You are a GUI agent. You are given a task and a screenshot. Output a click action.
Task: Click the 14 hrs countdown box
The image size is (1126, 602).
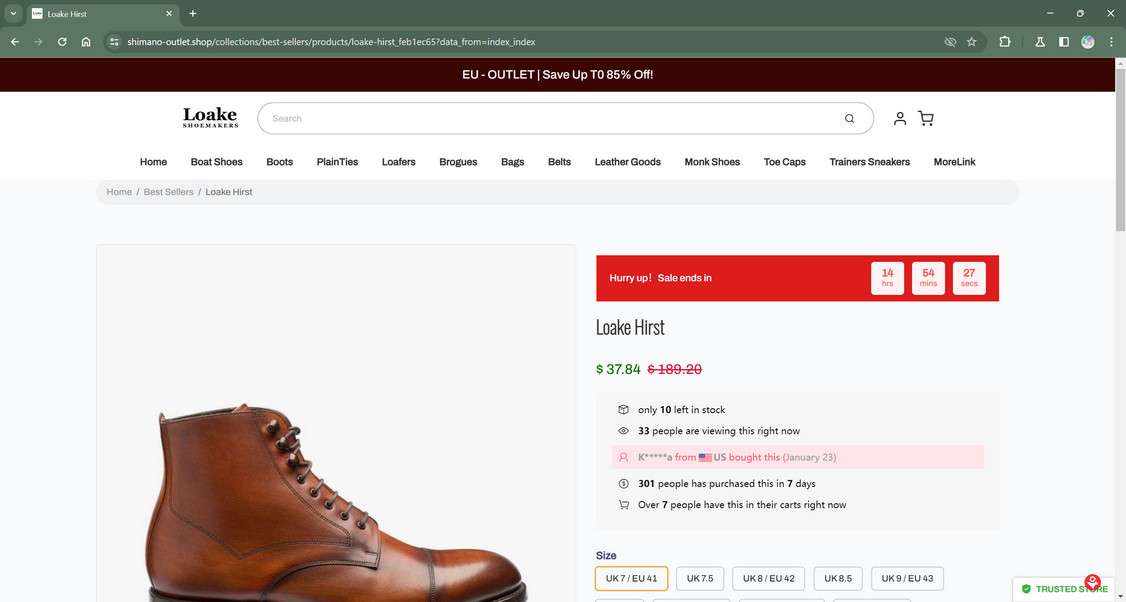click(888, 278)
